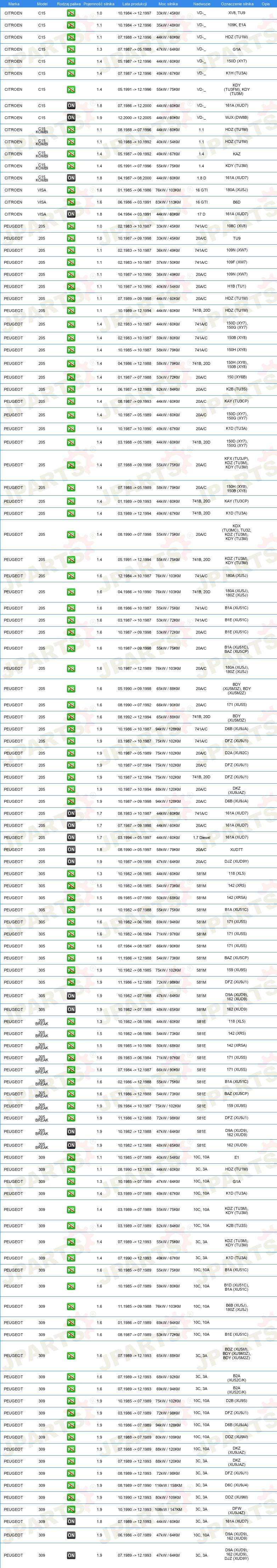Click petrol icon in 116kW / 158KM row

[71, 1485]
